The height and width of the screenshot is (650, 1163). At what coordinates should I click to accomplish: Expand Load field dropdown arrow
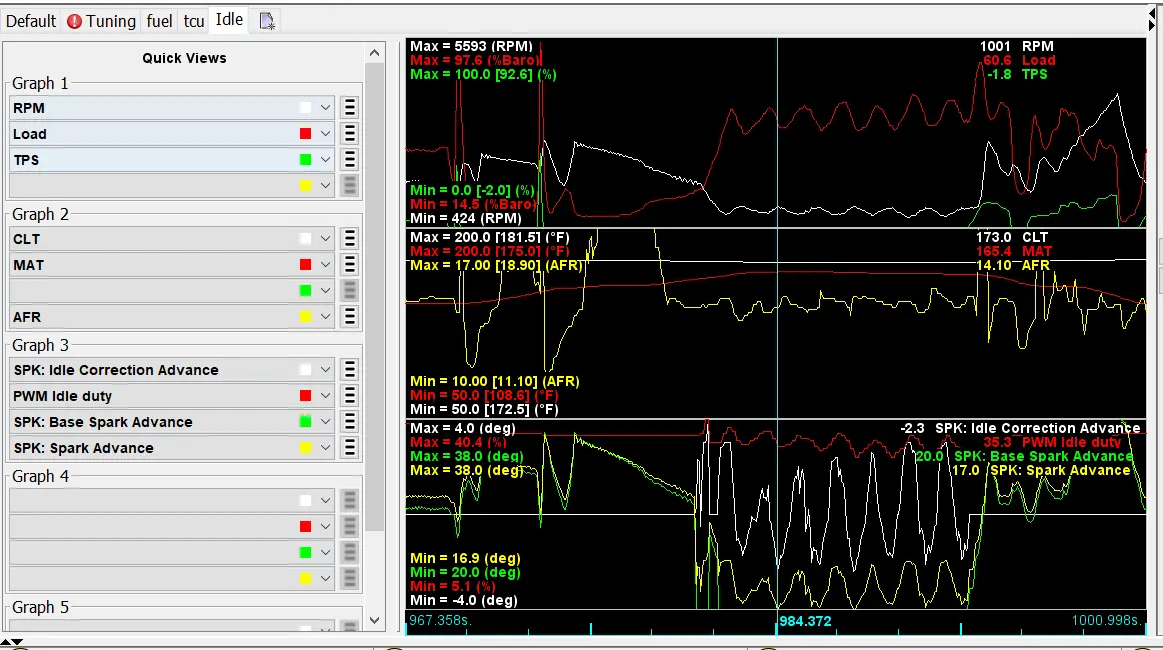pos(325,134)
